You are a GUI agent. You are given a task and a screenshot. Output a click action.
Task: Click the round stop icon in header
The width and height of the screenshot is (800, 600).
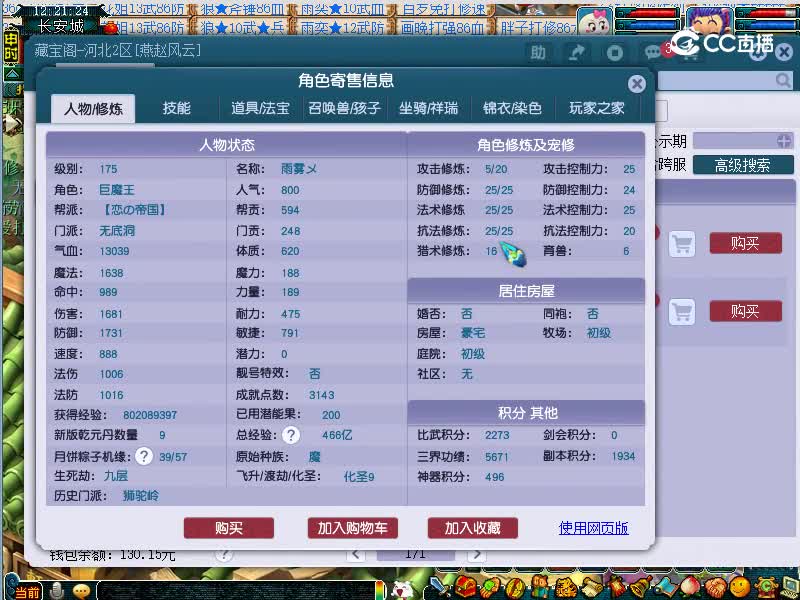[x=615, y=53]
